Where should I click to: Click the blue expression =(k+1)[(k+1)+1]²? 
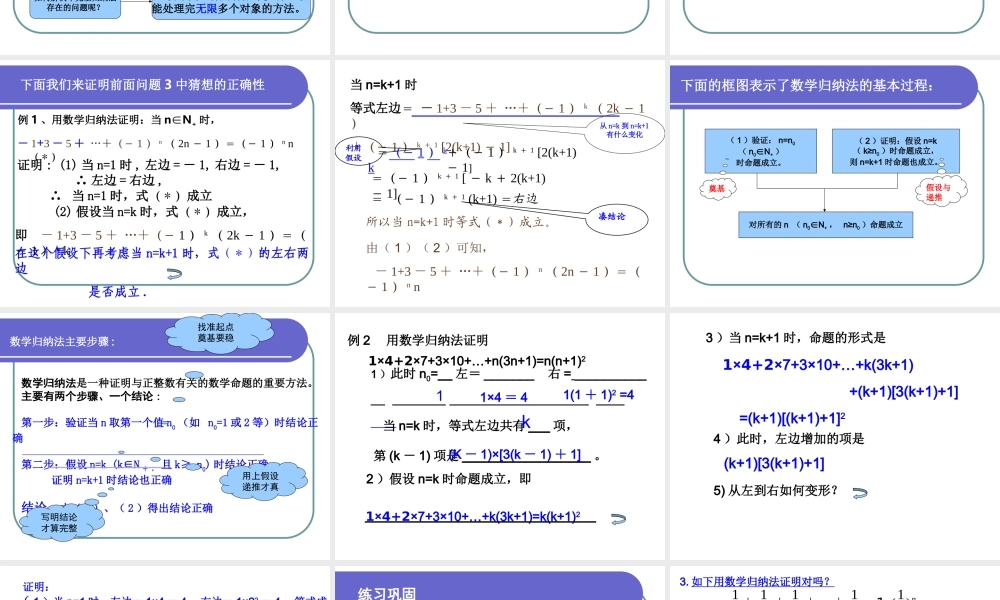(792, 418)
